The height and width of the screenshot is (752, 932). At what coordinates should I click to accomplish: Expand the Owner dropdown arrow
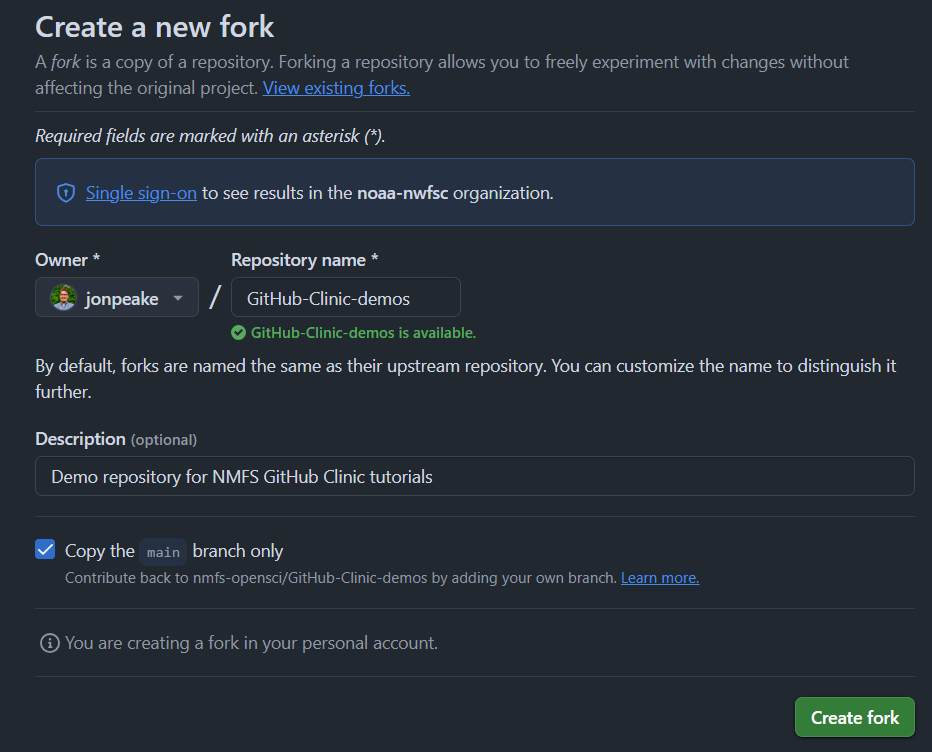pos(178,298)
